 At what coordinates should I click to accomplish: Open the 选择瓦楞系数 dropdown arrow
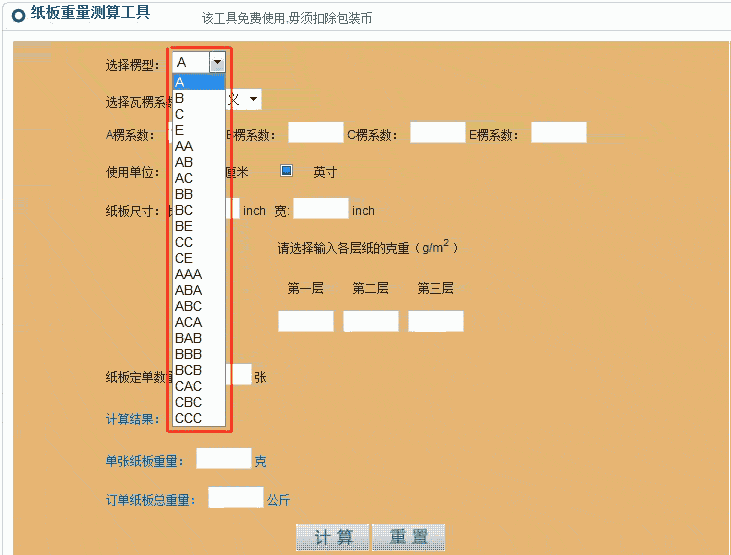(254, 99)
